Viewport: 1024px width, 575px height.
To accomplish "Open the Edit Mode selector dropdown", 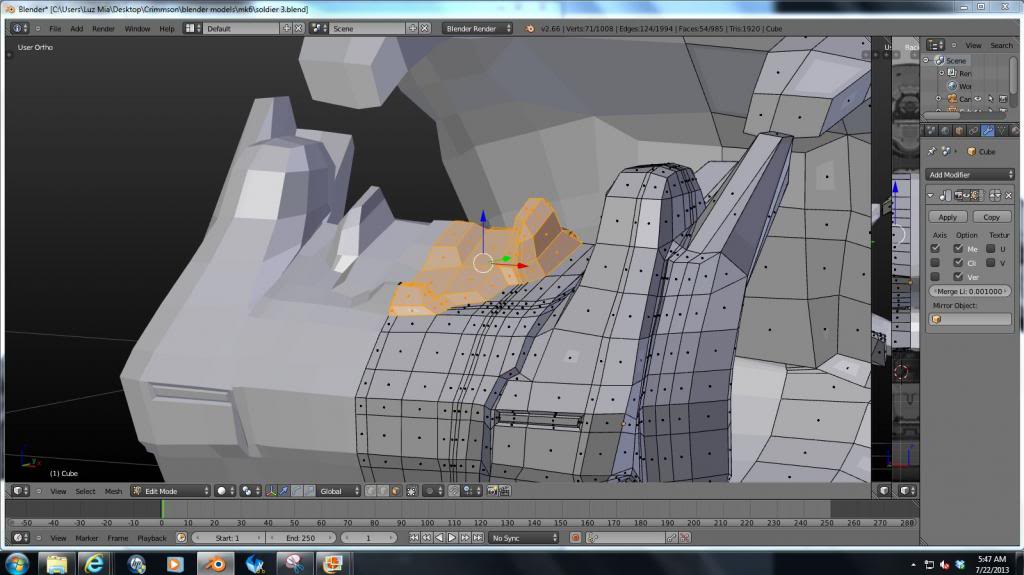I will [x=170, y=491].
